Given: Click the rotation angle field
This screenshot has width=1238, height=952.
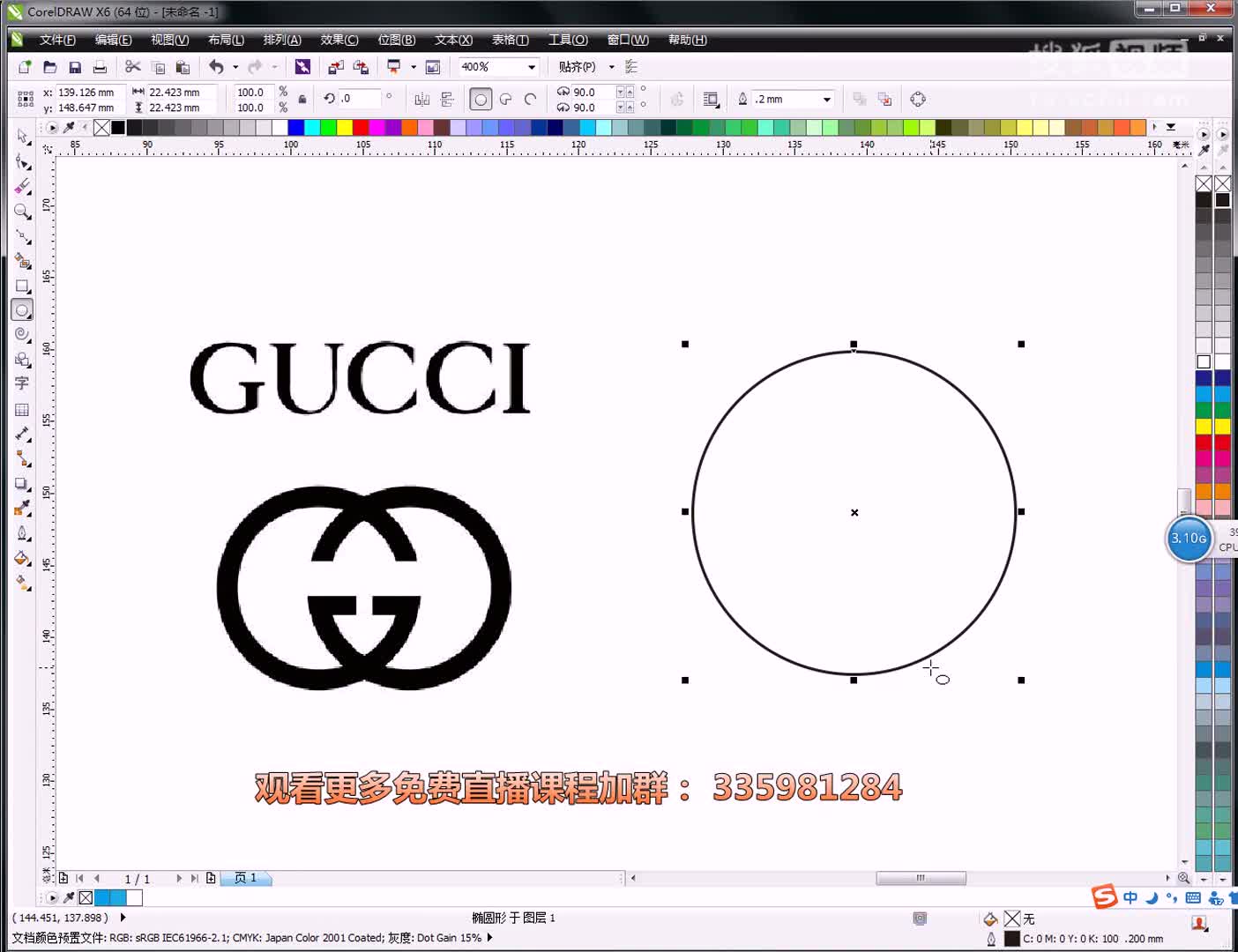Looking at the screenshot, I should click(360, 99).
